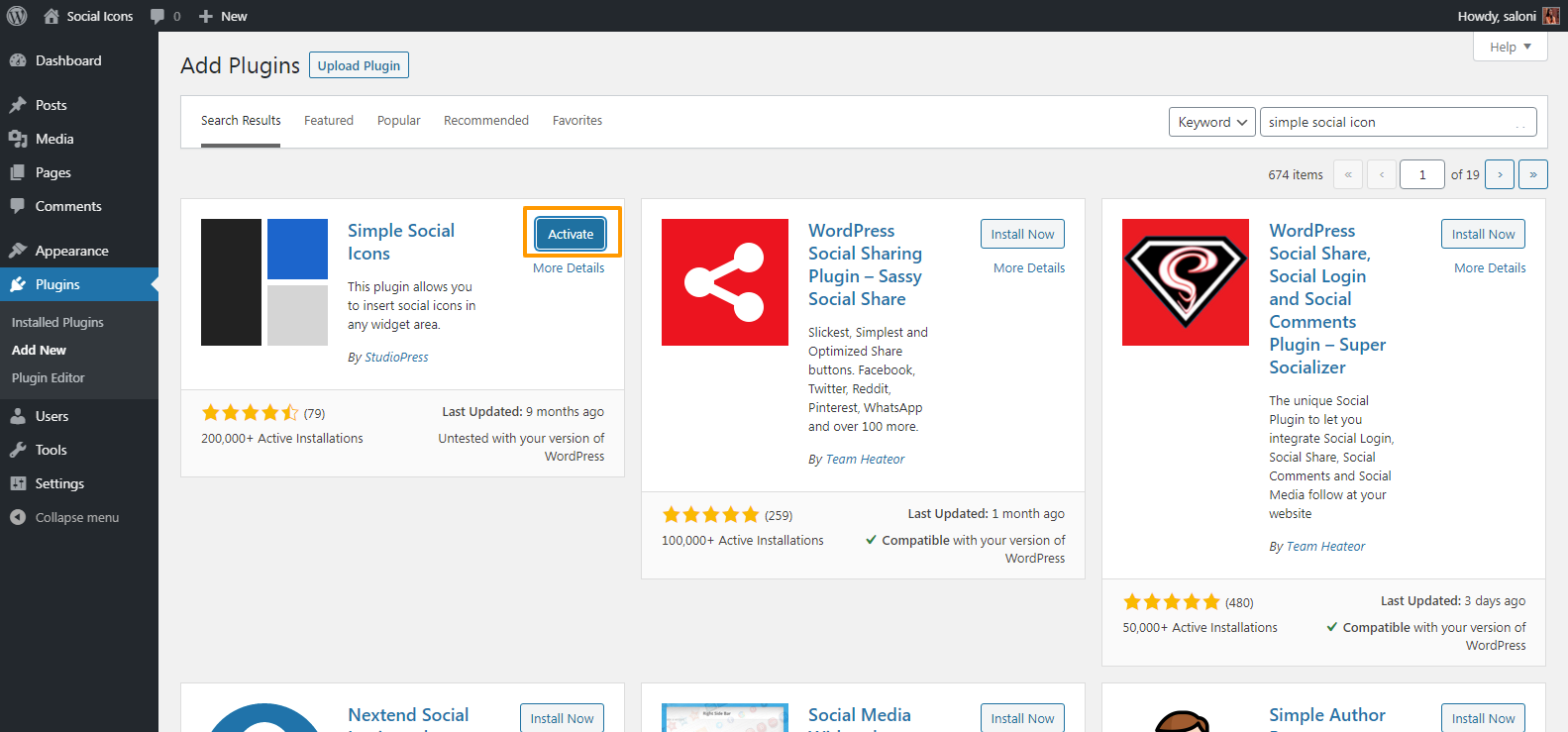This screenshot has width=1568, height=732.
Task: Open the comments bubble icon in admin bar
Action: pyautogui.click(x=157, y=16)
